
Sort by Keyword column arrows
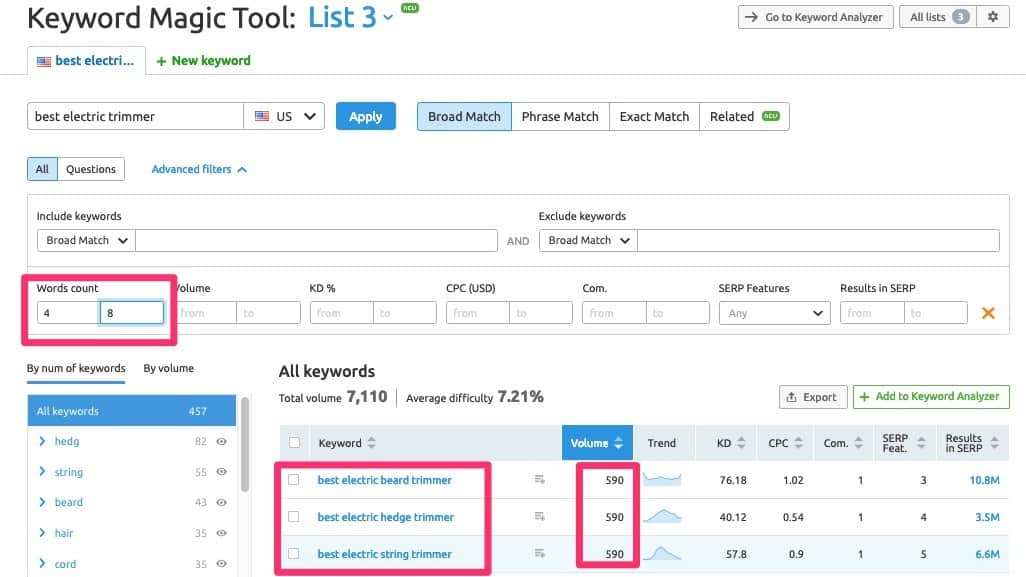click(372, 443)
